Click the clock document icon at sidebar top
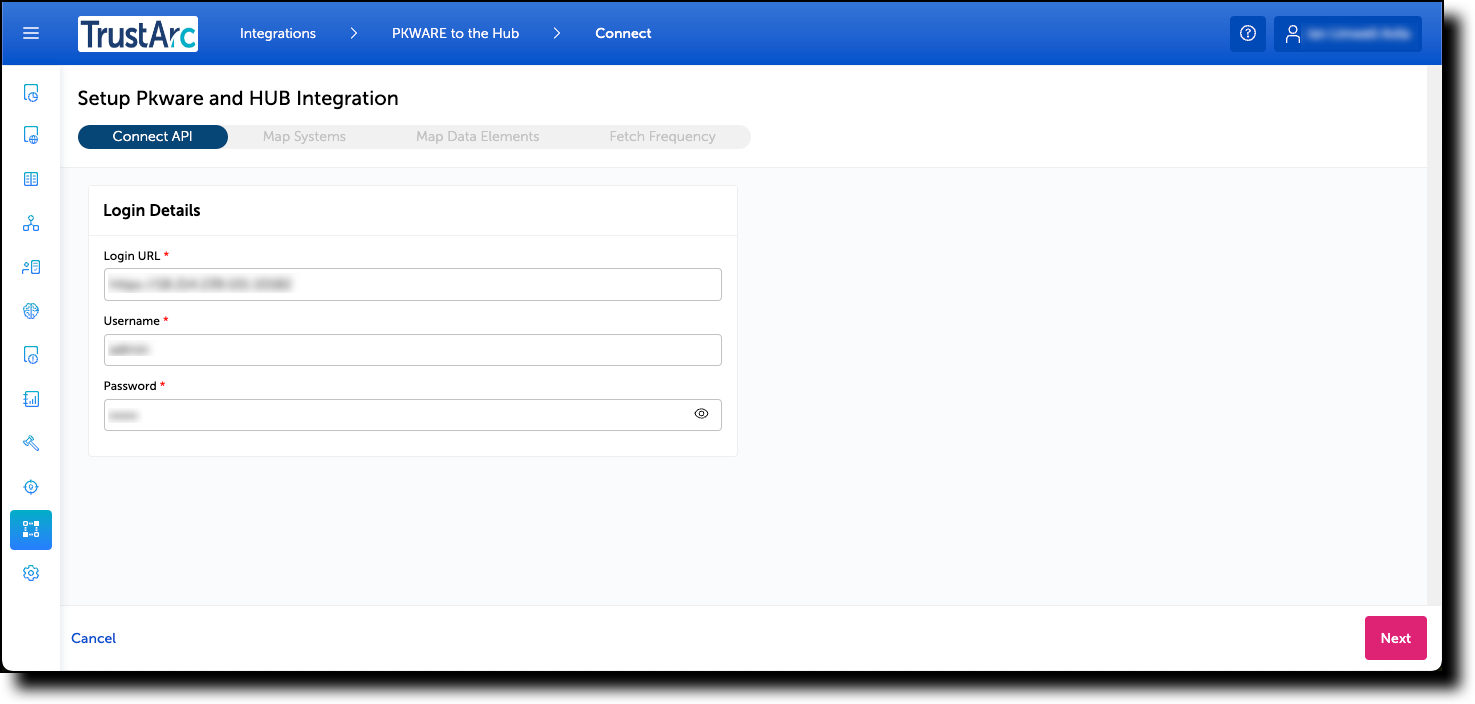 tap(30, 92)
